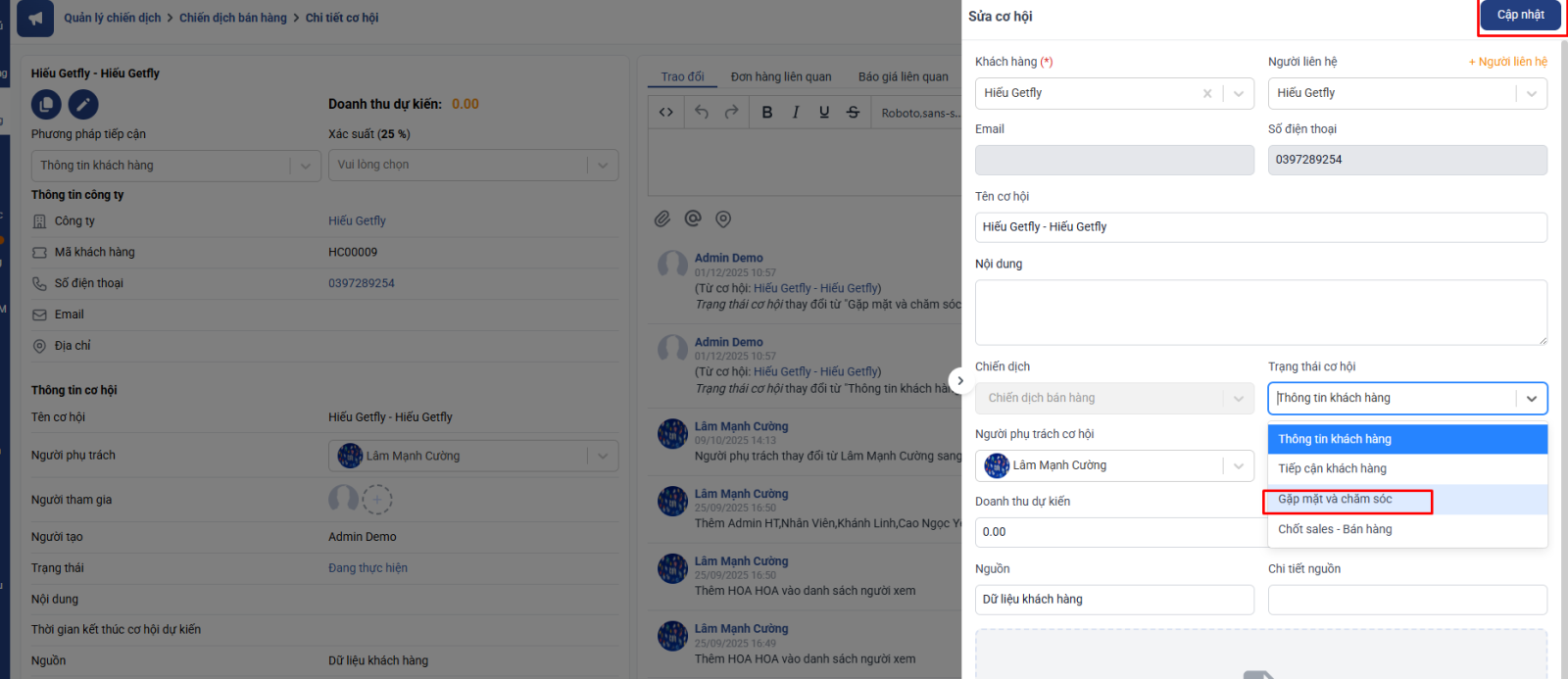
Task: Click the mention @ icon
Action: coord(693,218)
